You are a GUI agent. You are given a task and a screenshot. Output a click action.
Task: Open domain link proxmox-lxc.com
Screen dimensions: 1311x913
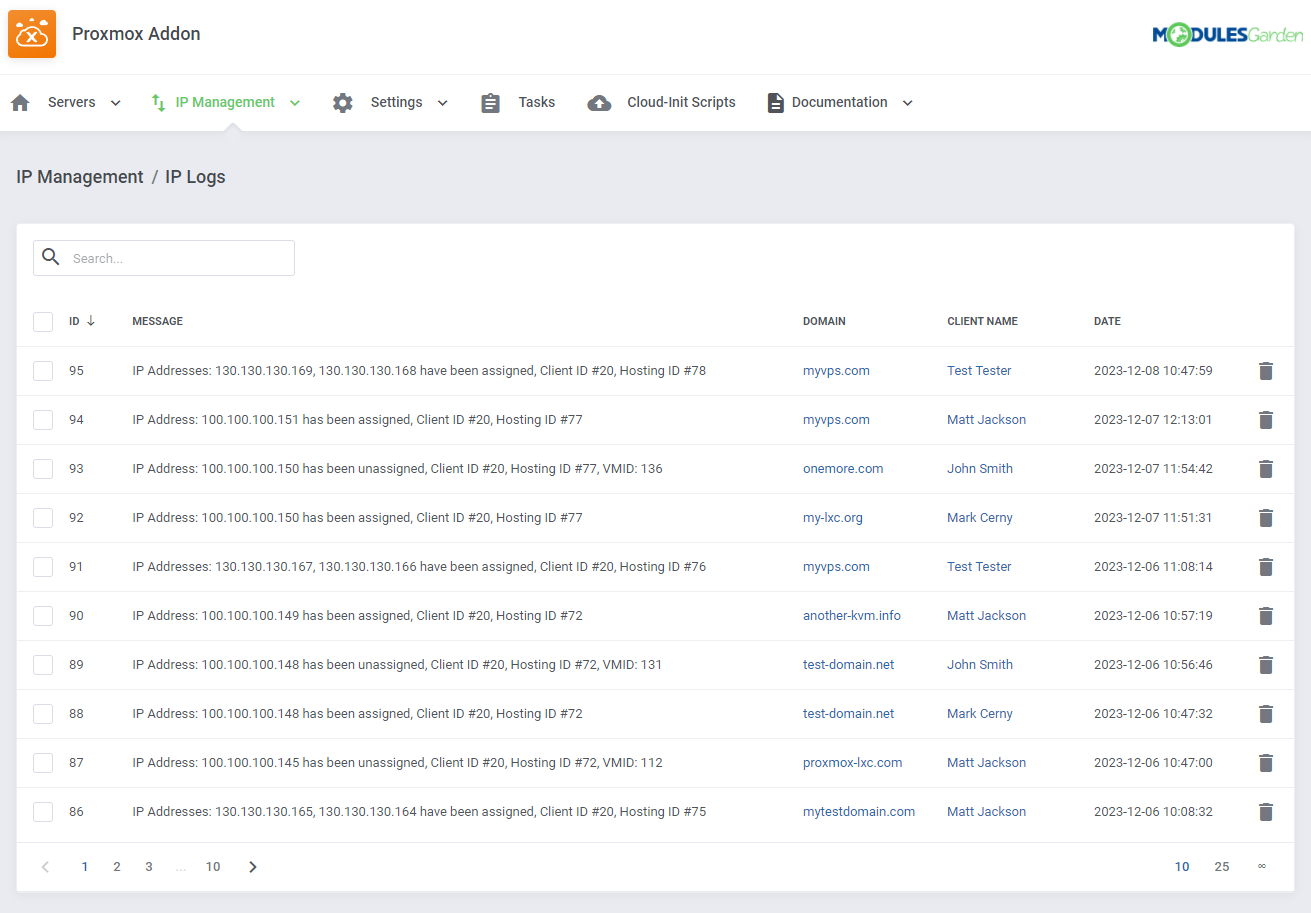853,763
